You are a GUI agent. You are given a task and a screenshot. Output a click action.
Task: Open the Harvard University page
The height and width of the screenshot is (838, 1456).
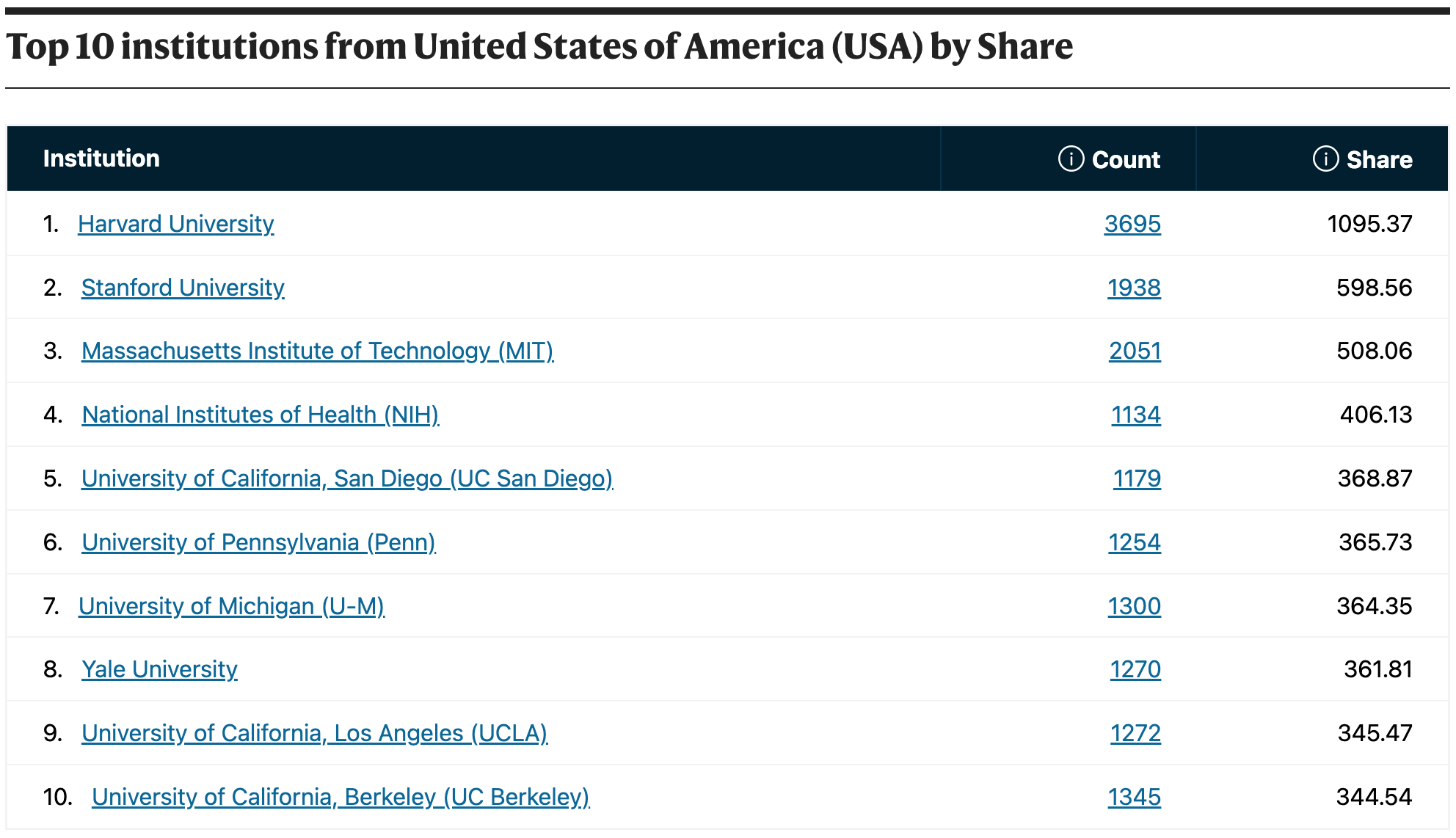point(176,224)
